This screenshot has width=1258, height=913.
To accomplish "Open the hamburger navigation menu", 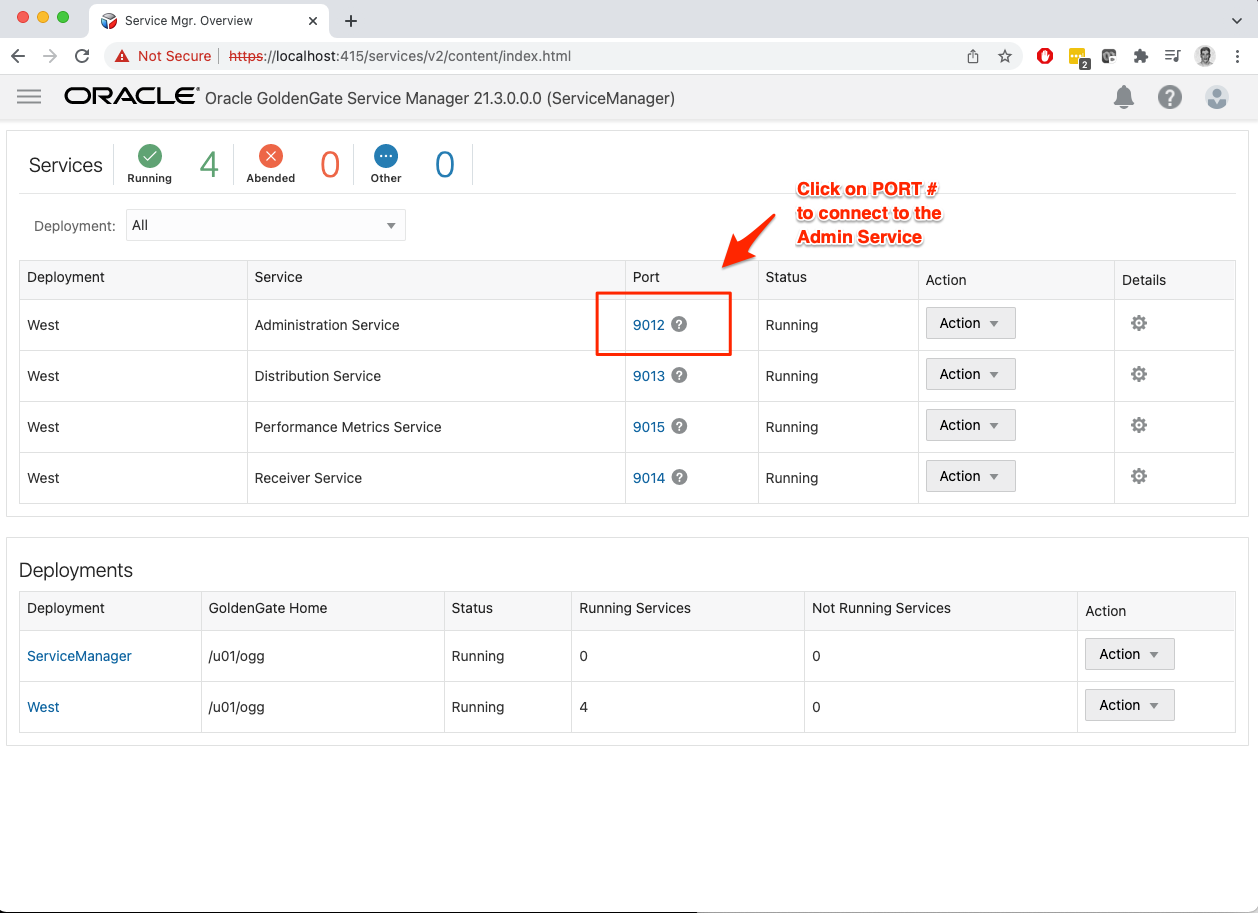I will 29,97.
